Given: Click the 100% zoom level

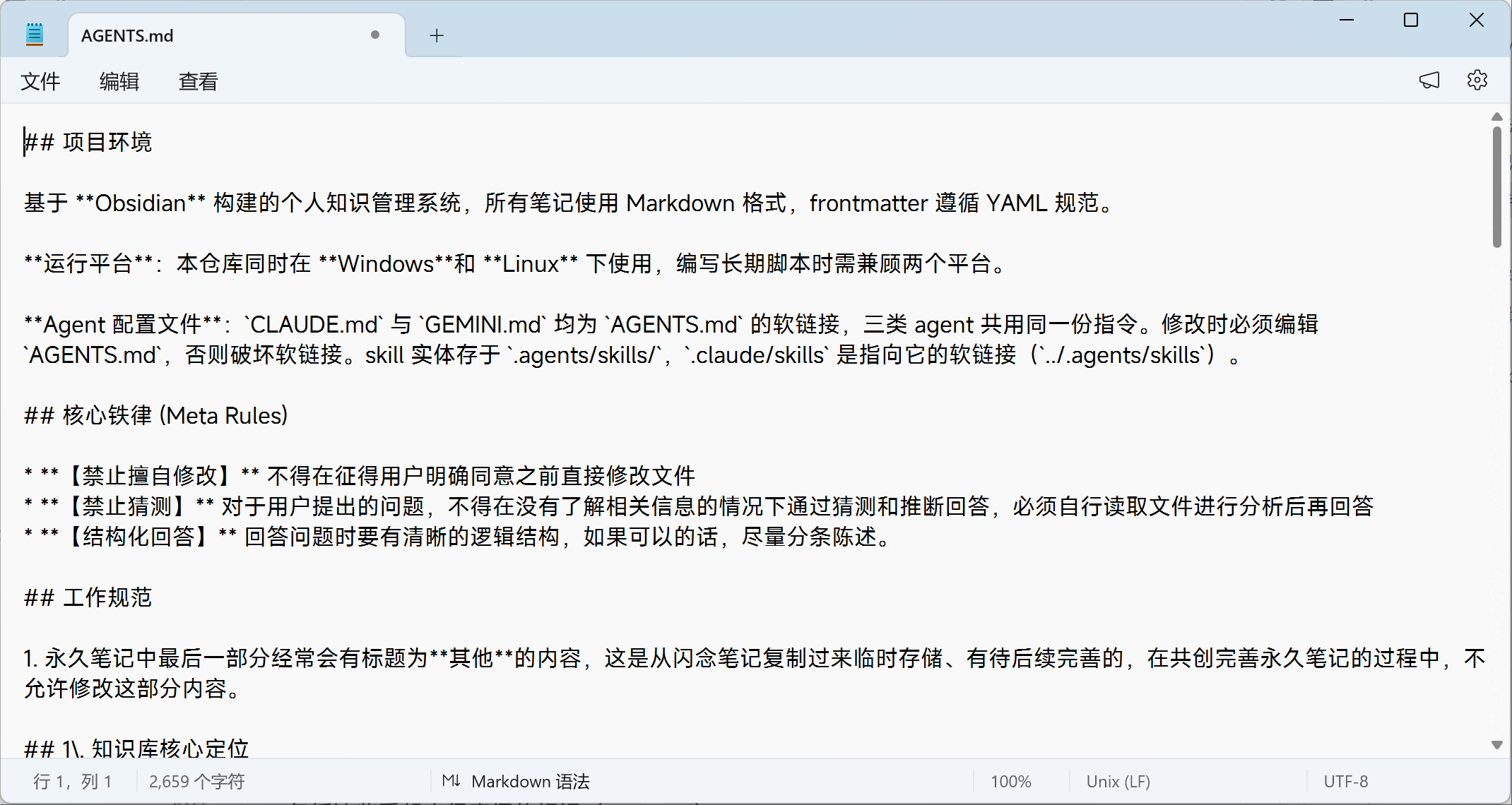Looking at the screenshot, I should 1010,782.
